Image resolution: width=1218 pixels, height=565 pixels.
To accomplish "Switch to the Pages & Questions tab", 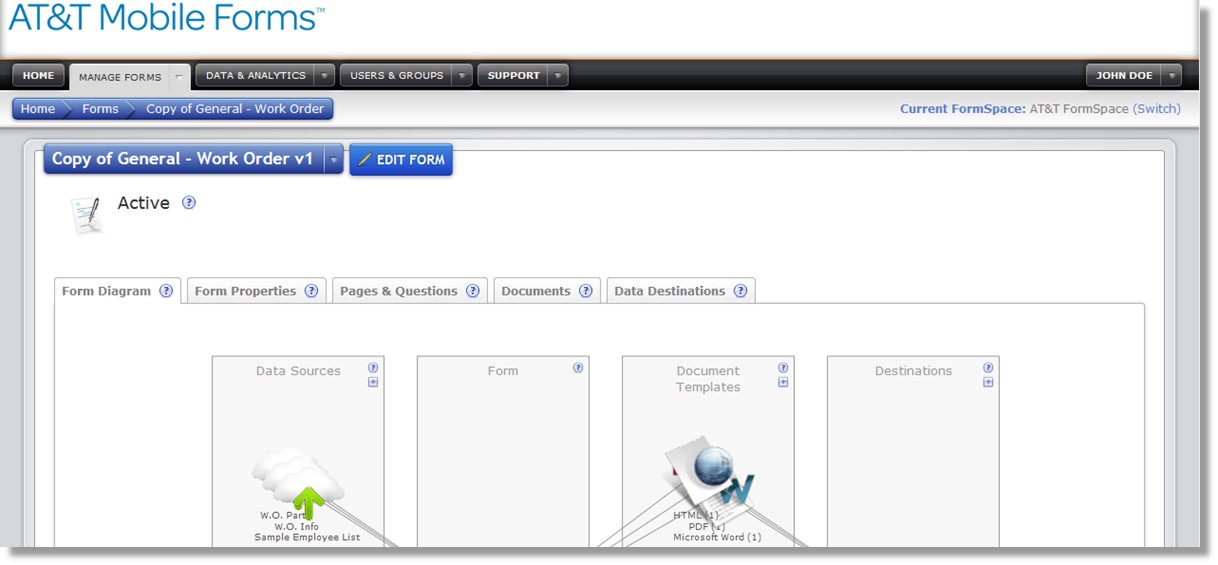I will (398, 291).
